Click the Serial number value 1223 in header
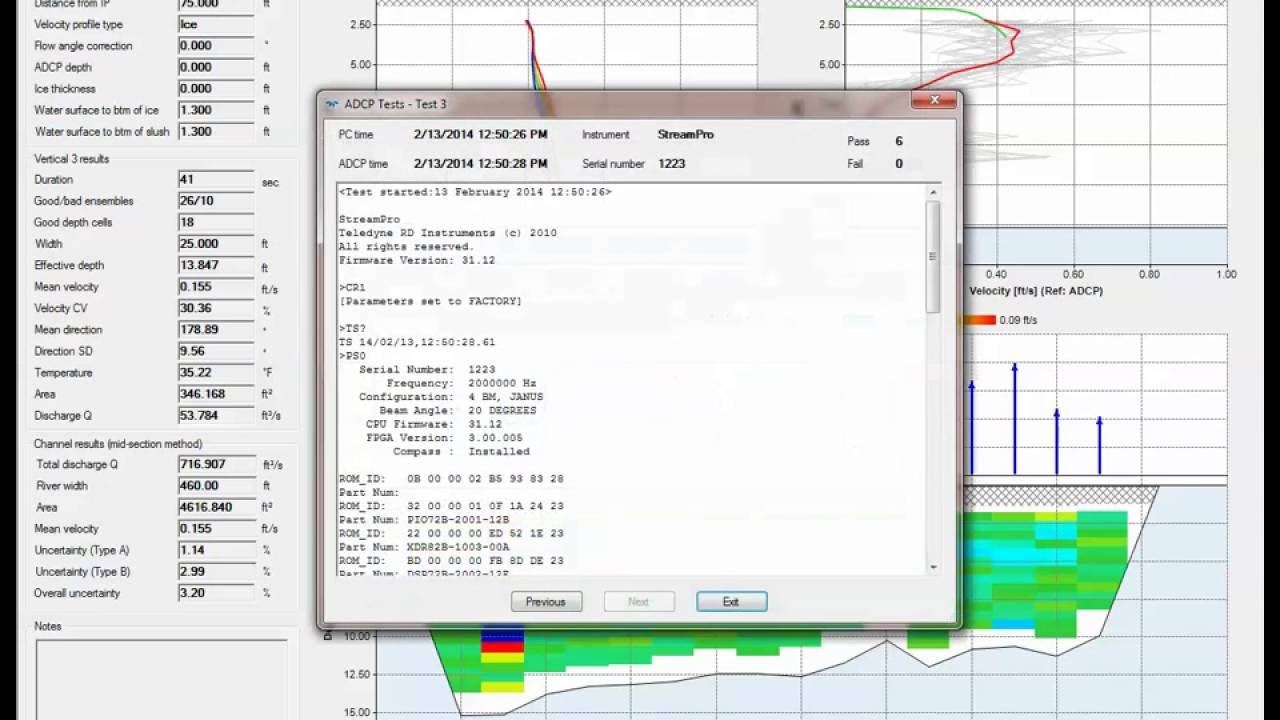The width and height of the screenshot is (1280, 720). (672, 164)
